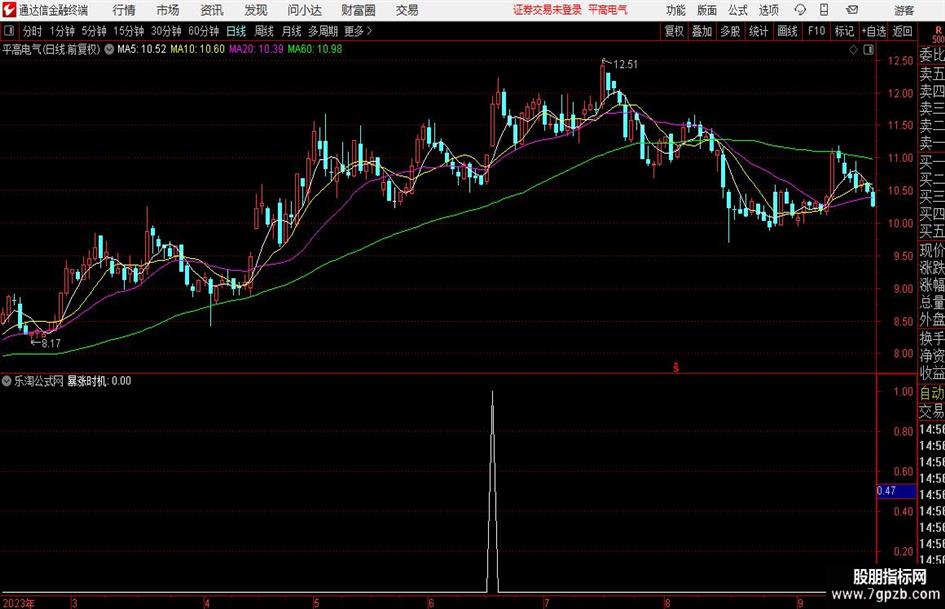Open the 交易 menu
This screenshot has height=609, width=945.
[x=407, y=10]
